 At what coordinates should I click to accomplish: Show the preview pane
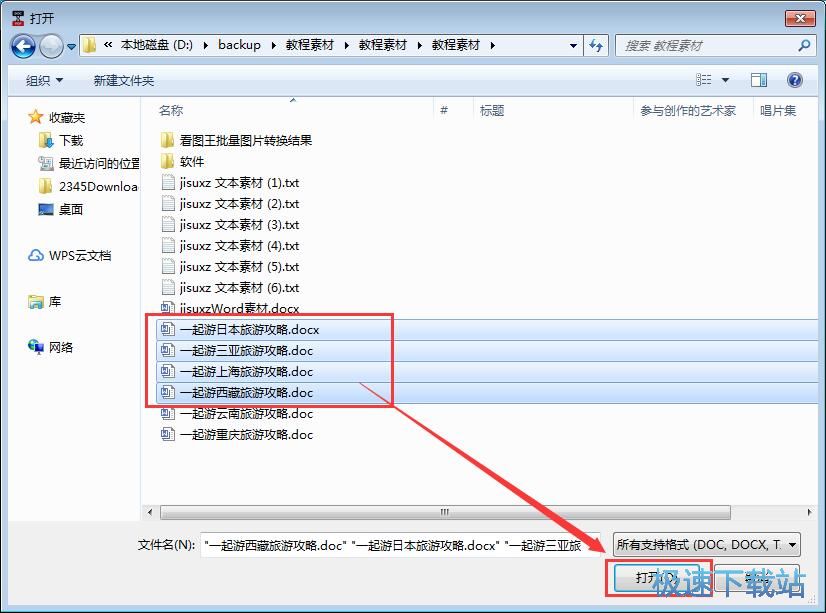pos(758,79)
